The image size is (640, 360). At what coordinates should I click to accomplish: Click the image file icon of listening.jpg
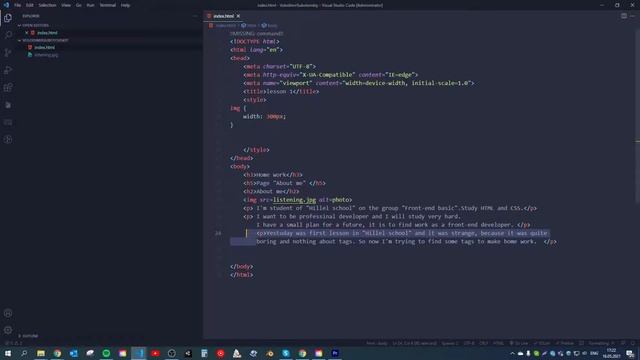(30, 55)
